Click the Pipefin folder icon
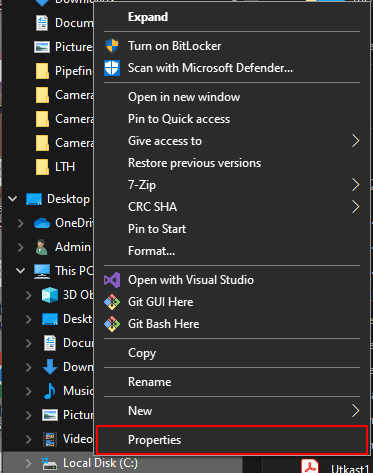This screenshot has height=473, width=373. coord(42,71)
